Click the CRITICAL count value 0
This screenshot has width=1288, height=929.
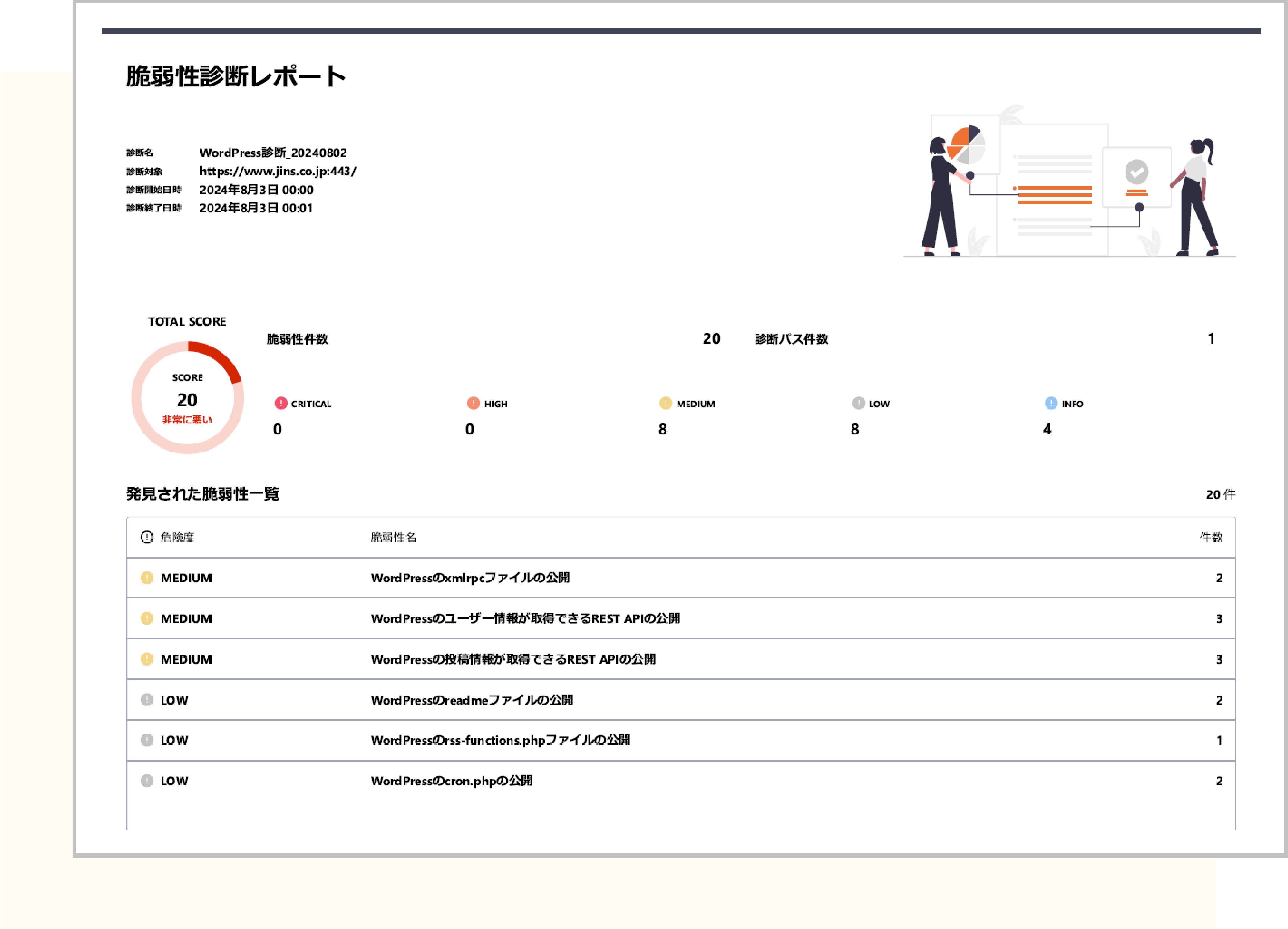coord(277,429)
